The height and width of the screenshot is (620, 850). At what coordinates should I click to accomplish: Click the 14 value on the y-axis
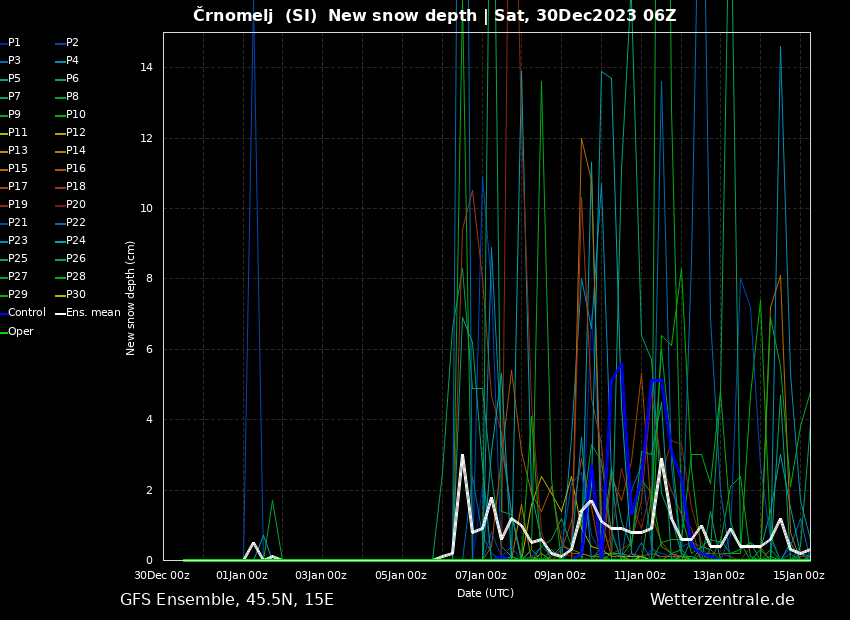point(146,68)
